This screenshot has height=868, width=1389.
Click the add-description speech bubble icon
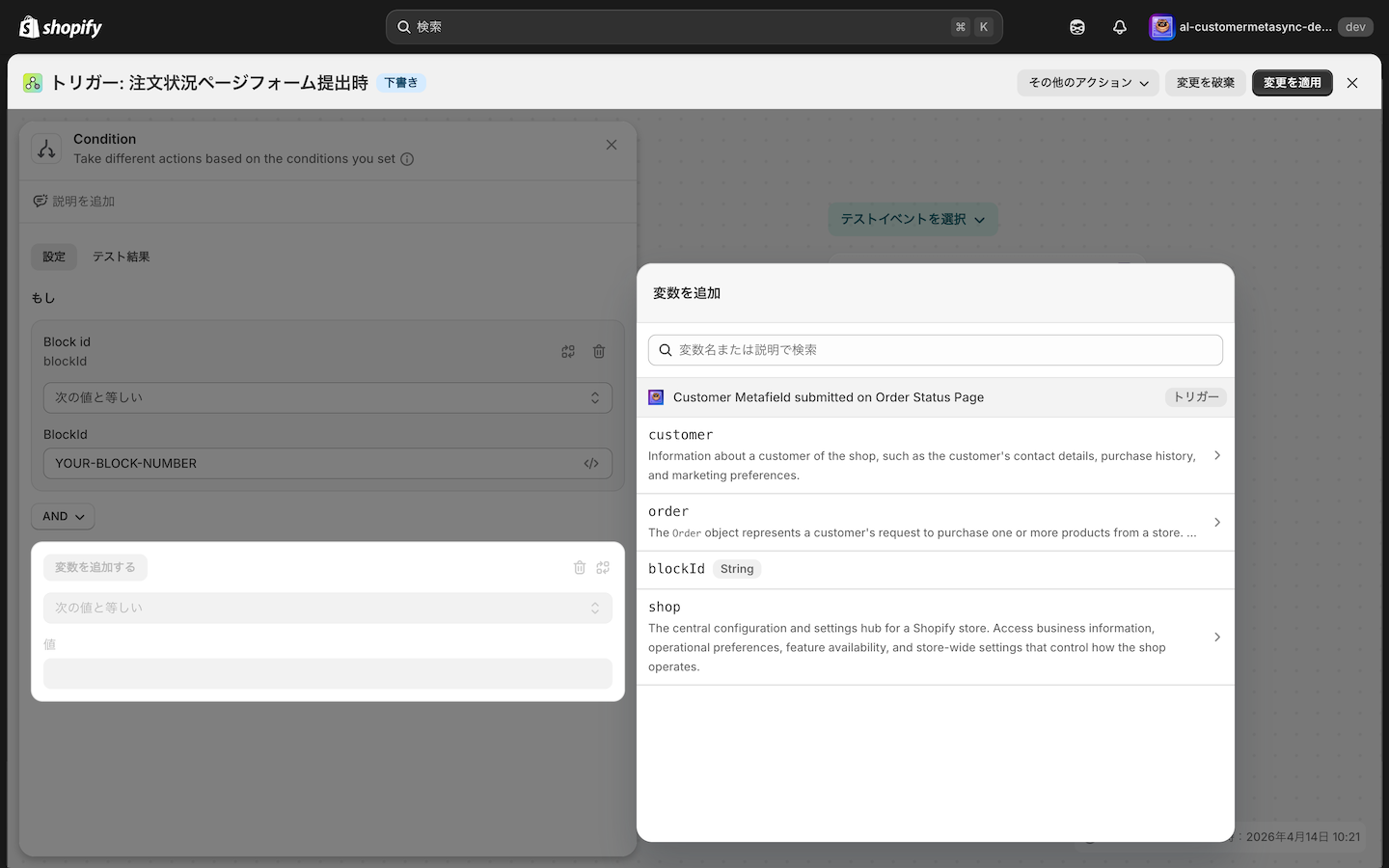click(41, 202)
